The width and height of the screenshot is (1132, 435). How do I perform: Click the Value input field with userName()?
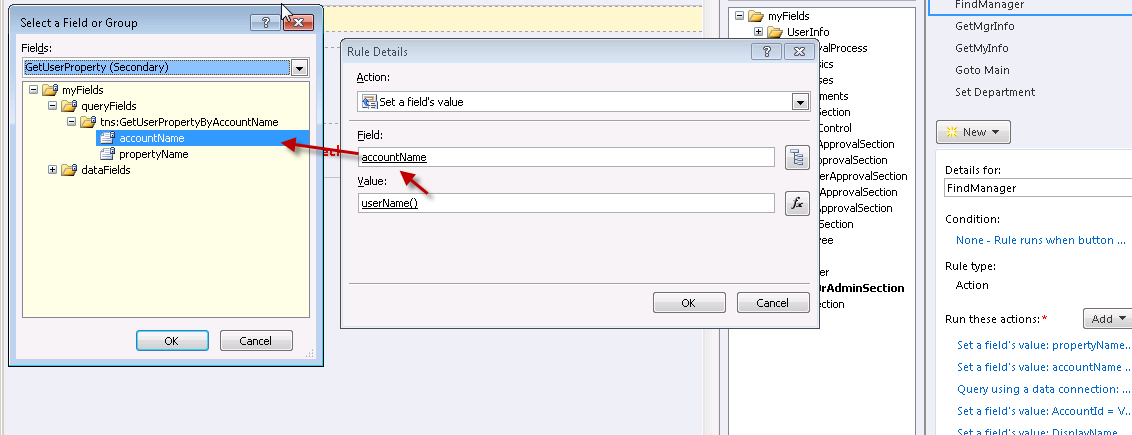566,204
